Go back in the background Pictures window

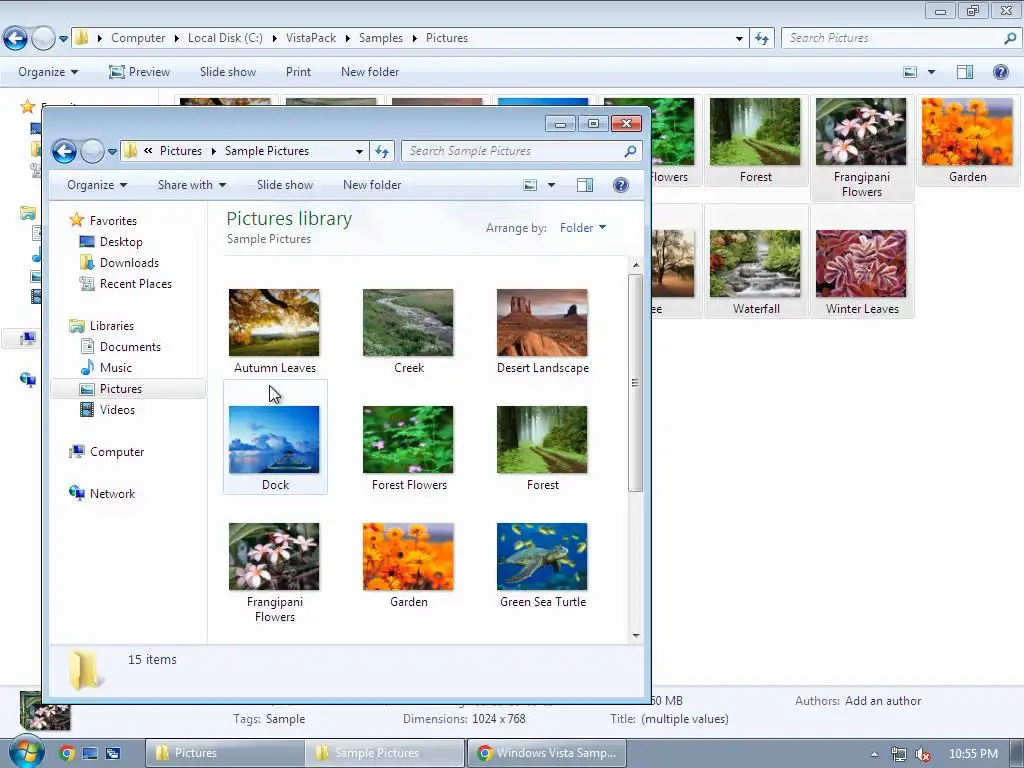pos(16,39)
